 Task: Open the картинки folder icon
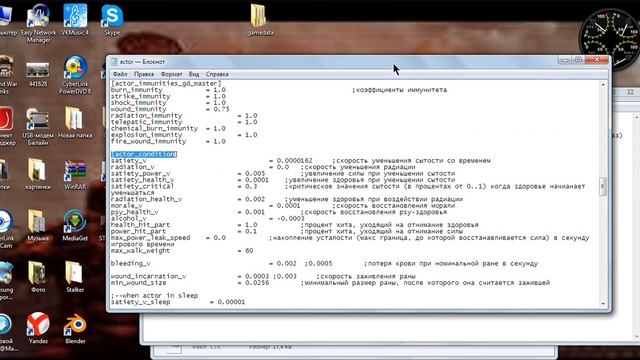38,174
